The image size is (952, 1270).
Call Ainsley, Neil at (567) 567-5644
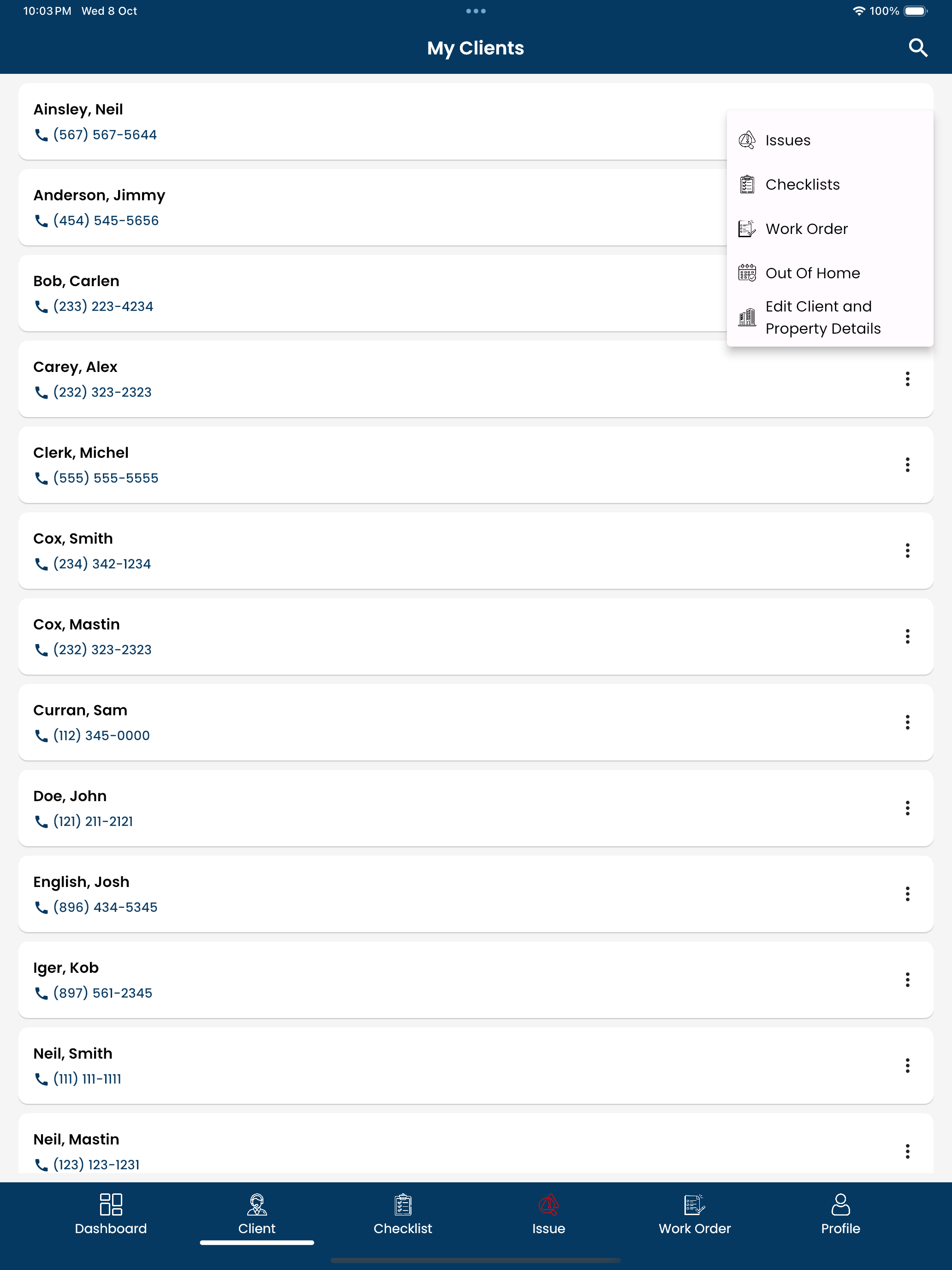pos(104,135)
